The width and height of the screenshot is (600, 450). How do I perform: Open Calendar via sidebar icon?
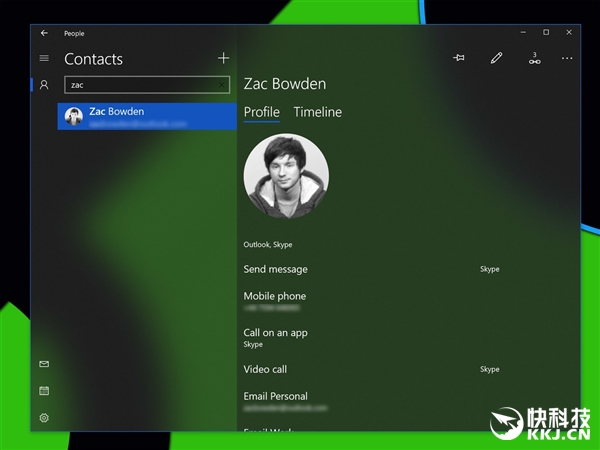point(44,391)
